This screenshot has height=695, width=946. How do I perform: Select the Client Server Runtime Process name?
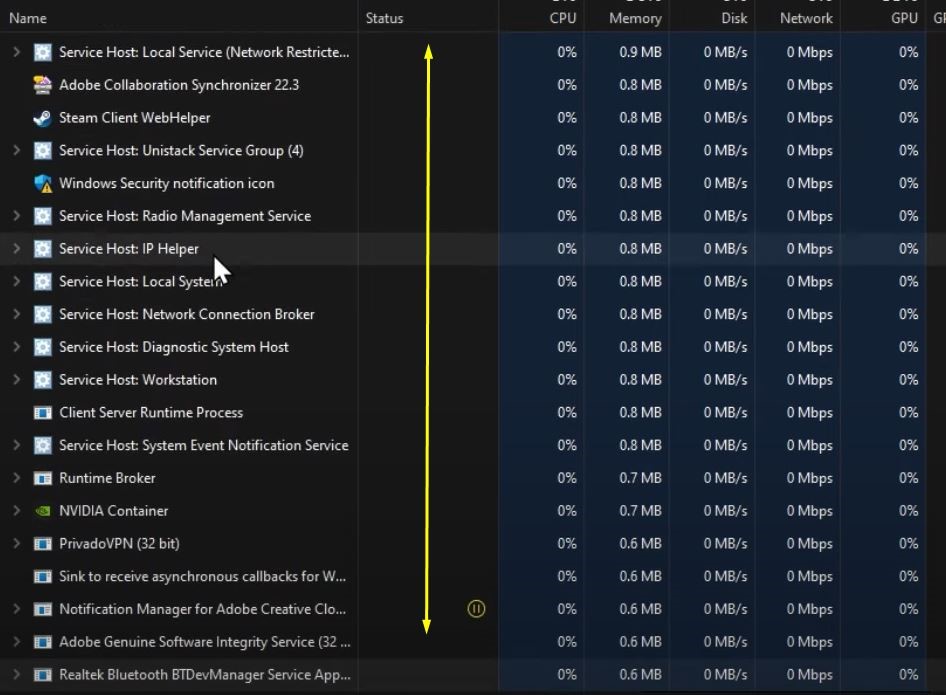point(151,413)
